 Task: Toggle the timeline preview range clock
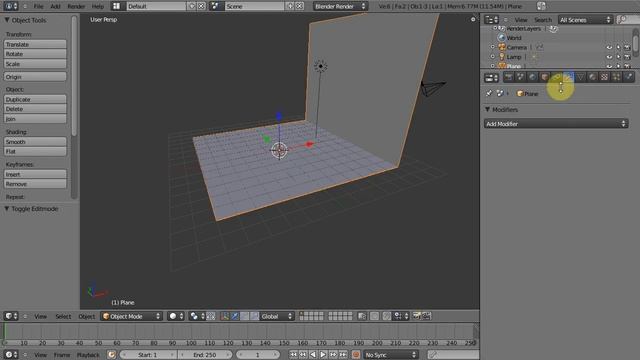tap(111, 355)
